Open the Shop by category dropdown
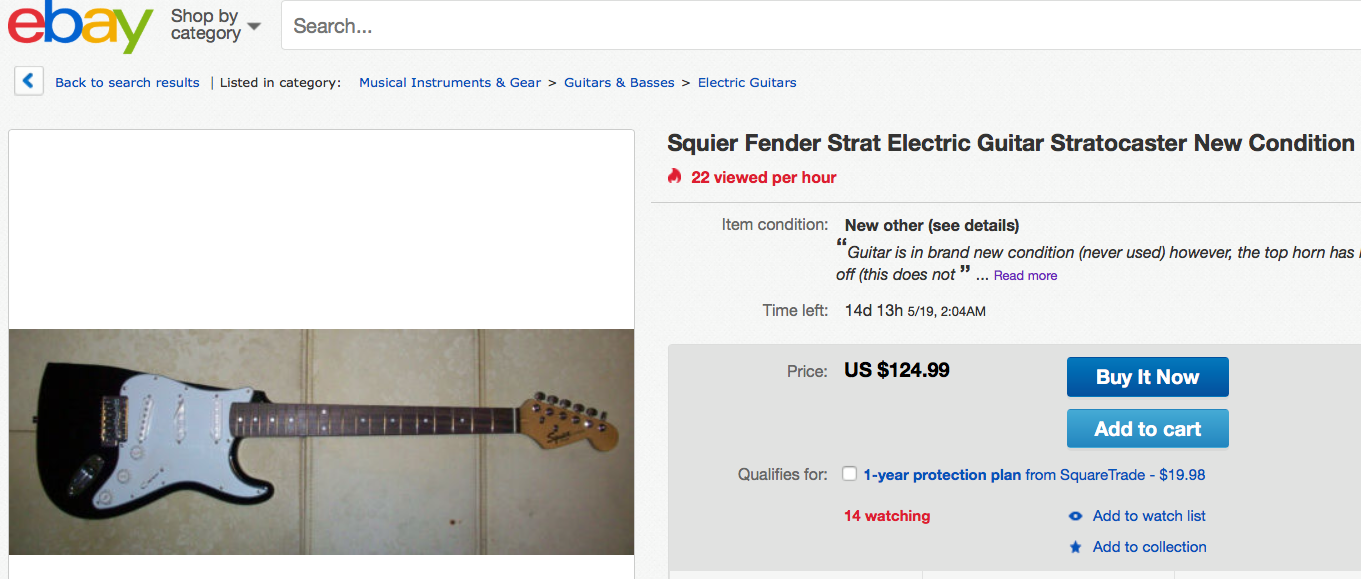This screenshot has width=1361, height=579. point(215,25)
